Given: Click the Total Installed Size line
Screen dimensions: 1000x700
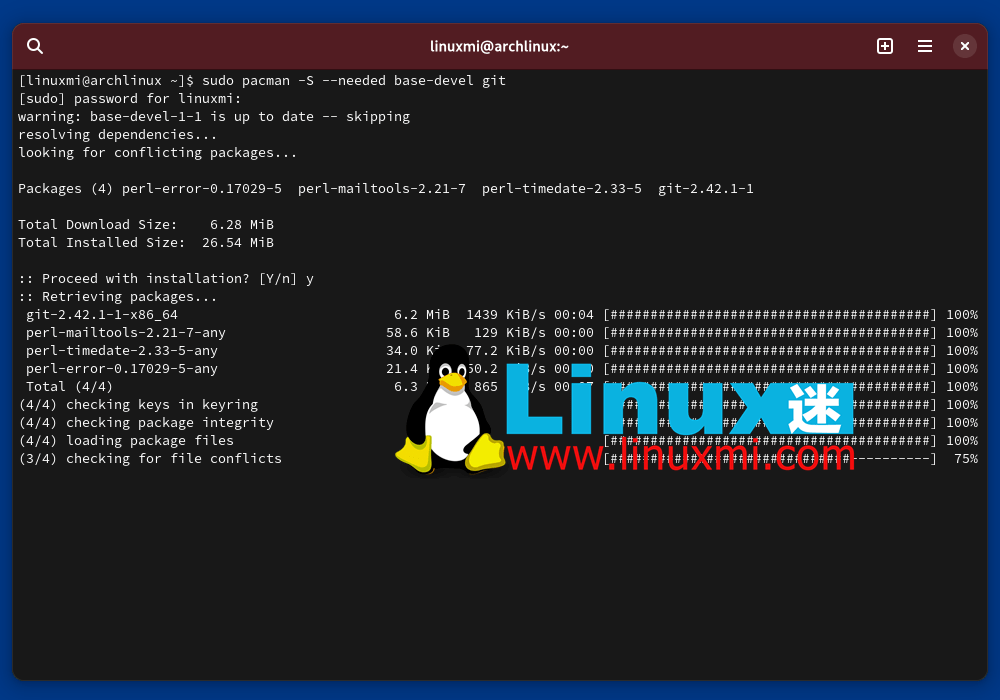Looking at the screenshot, I should (145, 242).
